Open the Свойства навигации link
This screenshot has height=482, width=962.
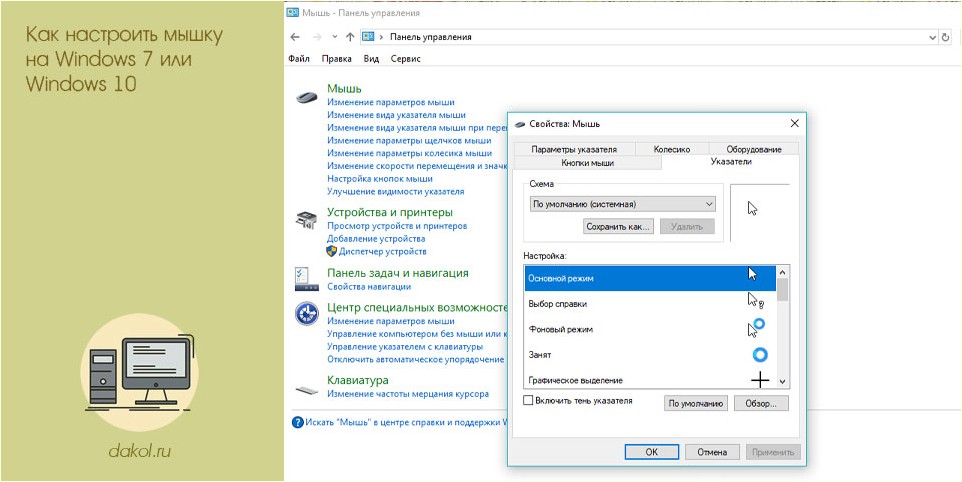(x=369, y=286)
